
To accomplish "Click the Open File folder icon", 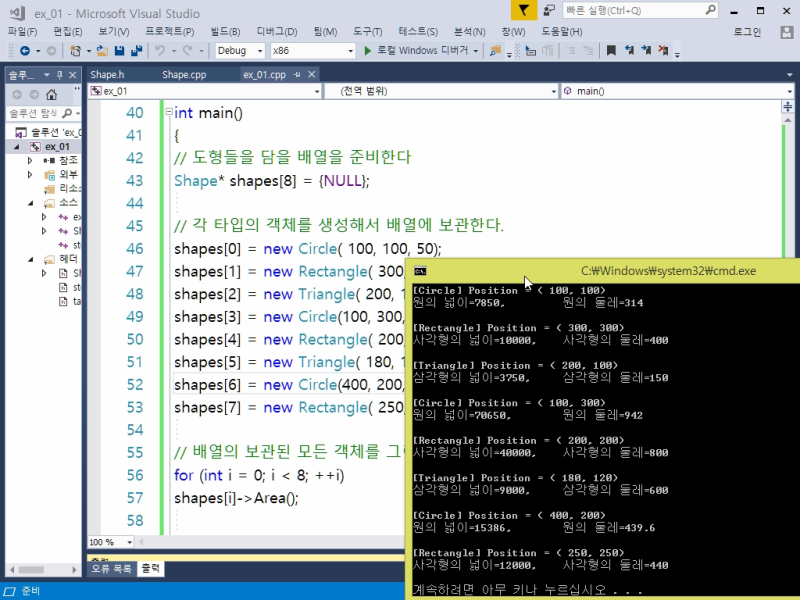I will (x=102, y=51).
